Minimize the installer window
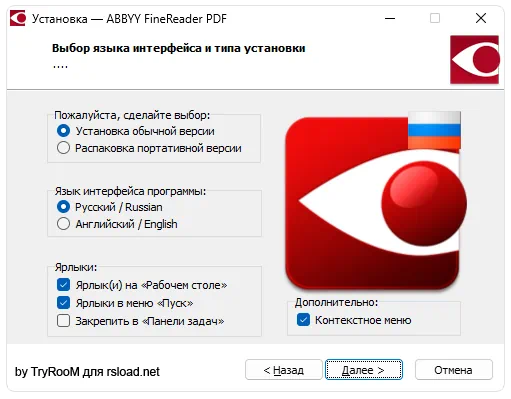 click(x=390, y=18)
